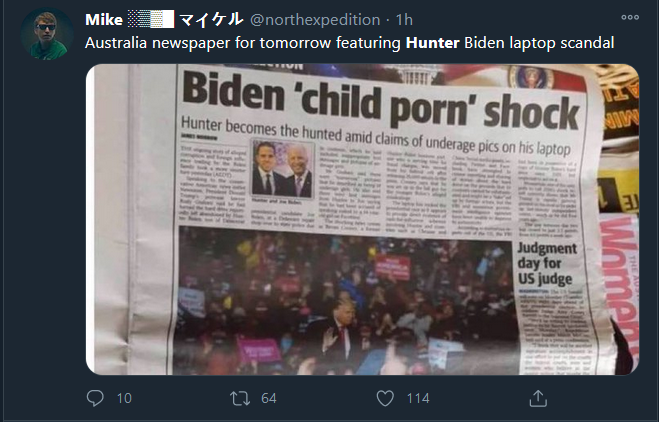The width and height of the screenshot is (659, 422).
Task: Click the Hunter and Joe Biden inset photo
Action: pos(282,169)
